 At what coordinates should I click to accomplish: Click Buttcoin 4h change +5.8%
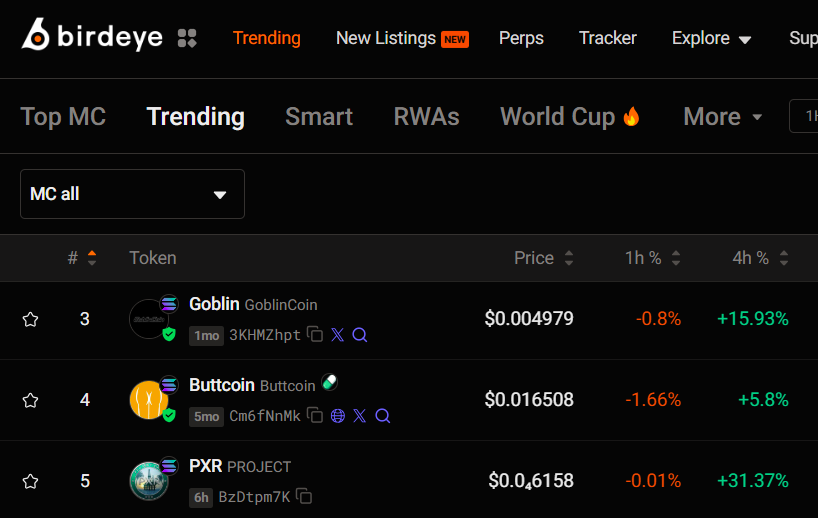point(763,400)
